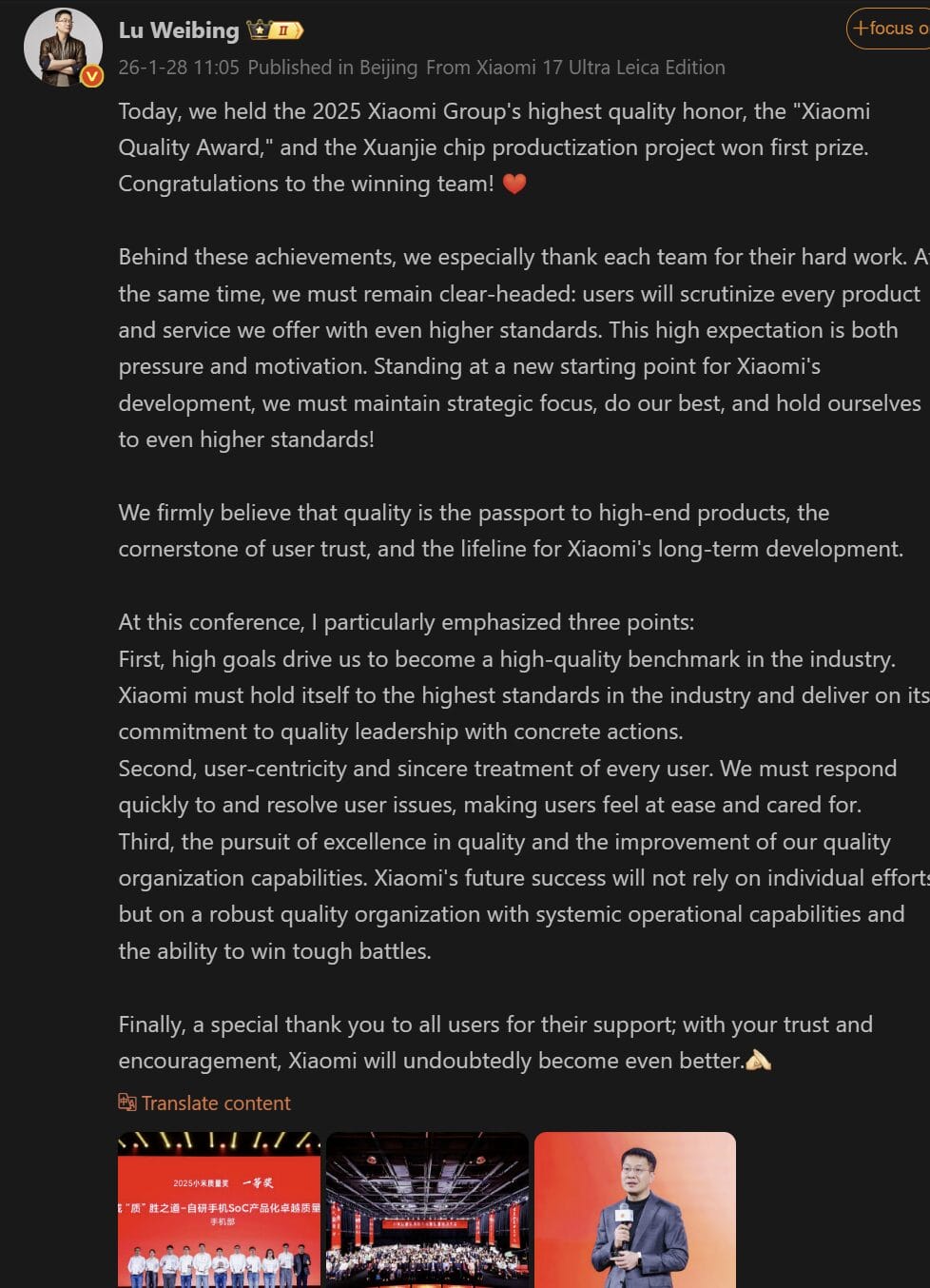Click the crown membership badge
Image resolution: width=930 pixels, height=1288 pixels.
[x=275, y=30]
